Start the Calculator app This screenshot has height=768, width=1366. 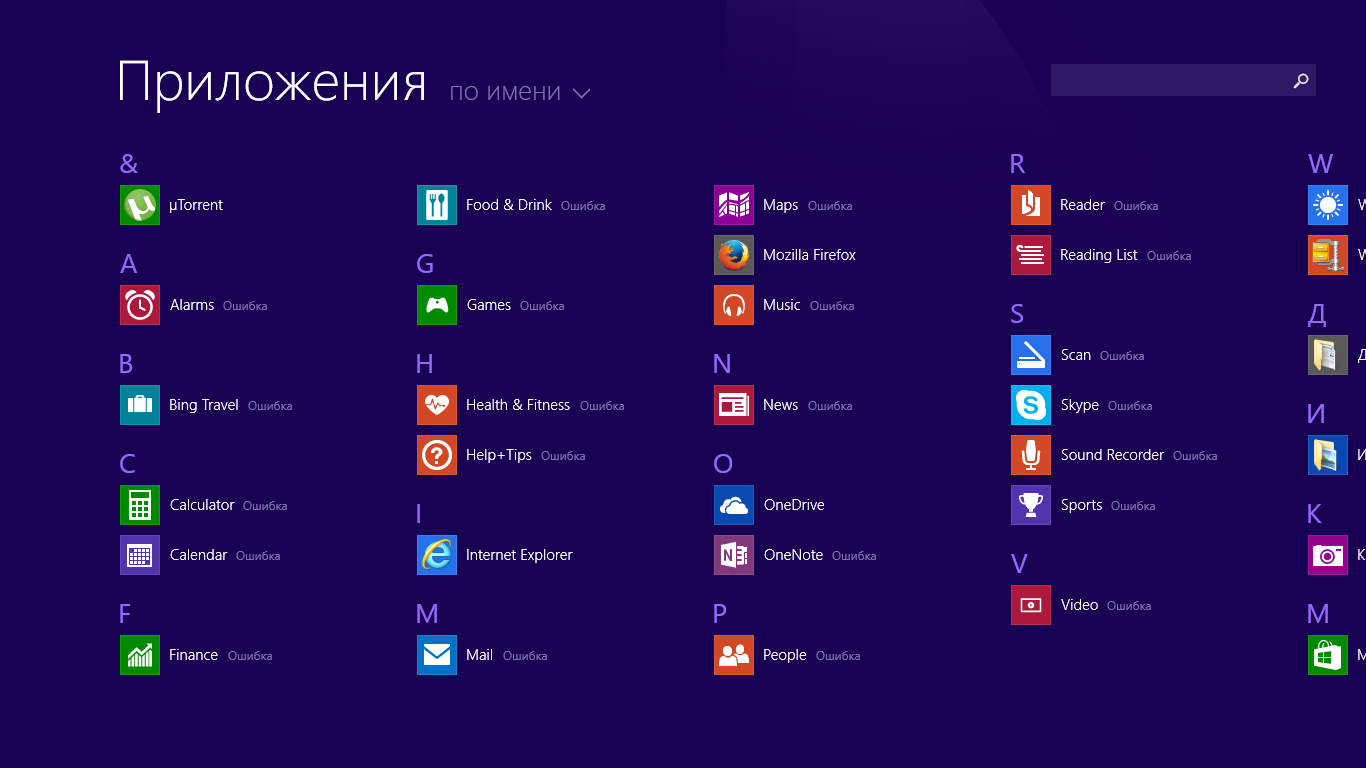(140, 505)
